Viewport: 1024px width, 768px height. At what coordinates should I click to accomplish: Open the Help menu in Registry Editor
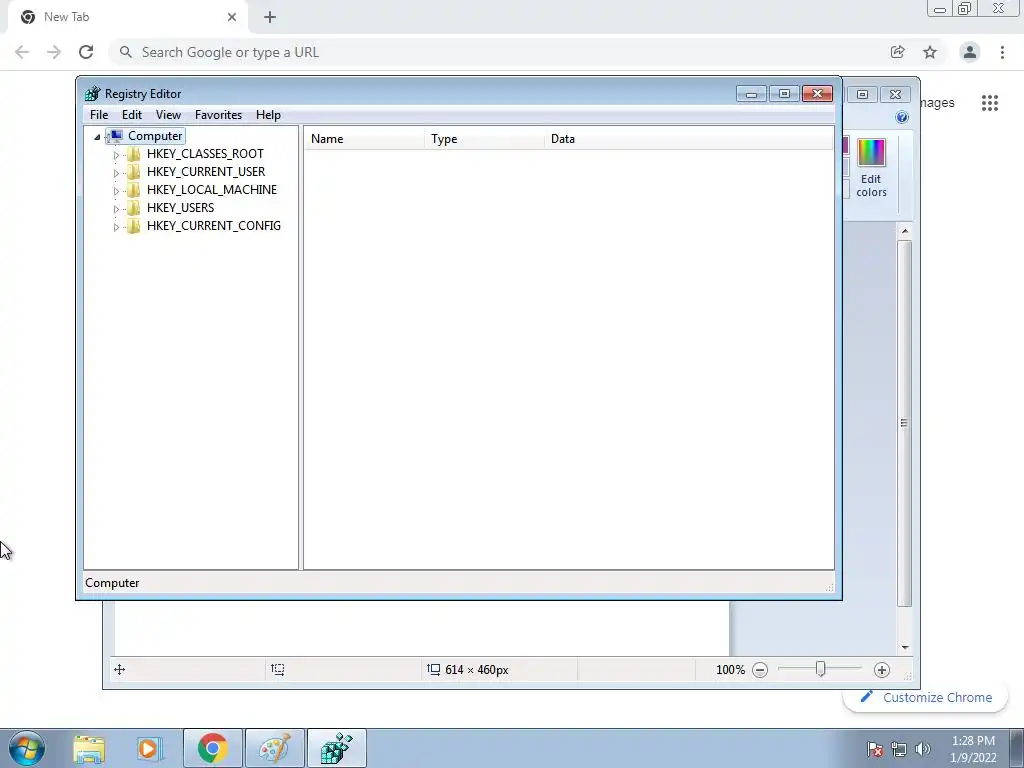tap(268, 115)
